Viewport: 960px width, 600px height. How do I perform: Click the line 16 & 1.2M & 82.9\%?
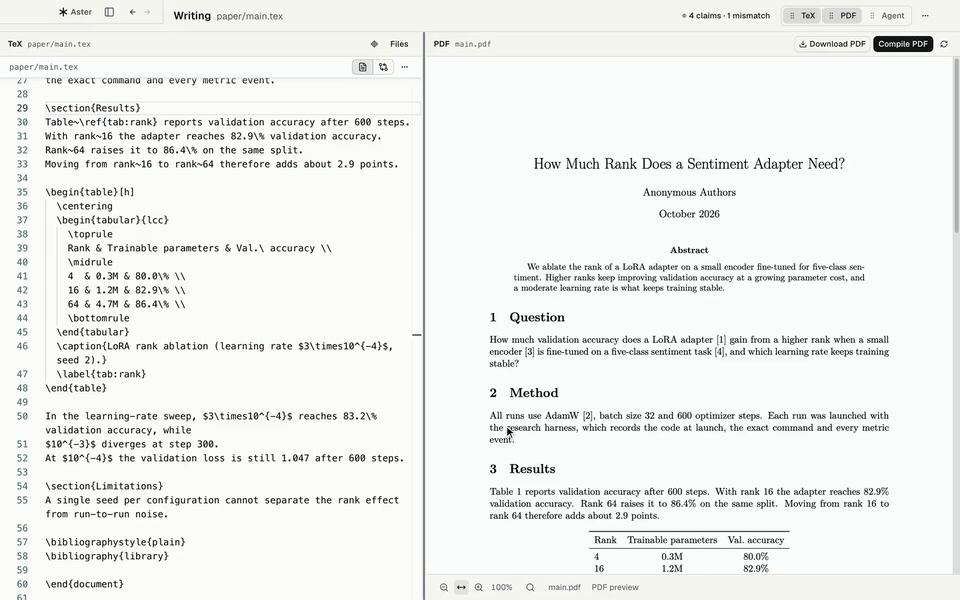click(x=126, y=290)
